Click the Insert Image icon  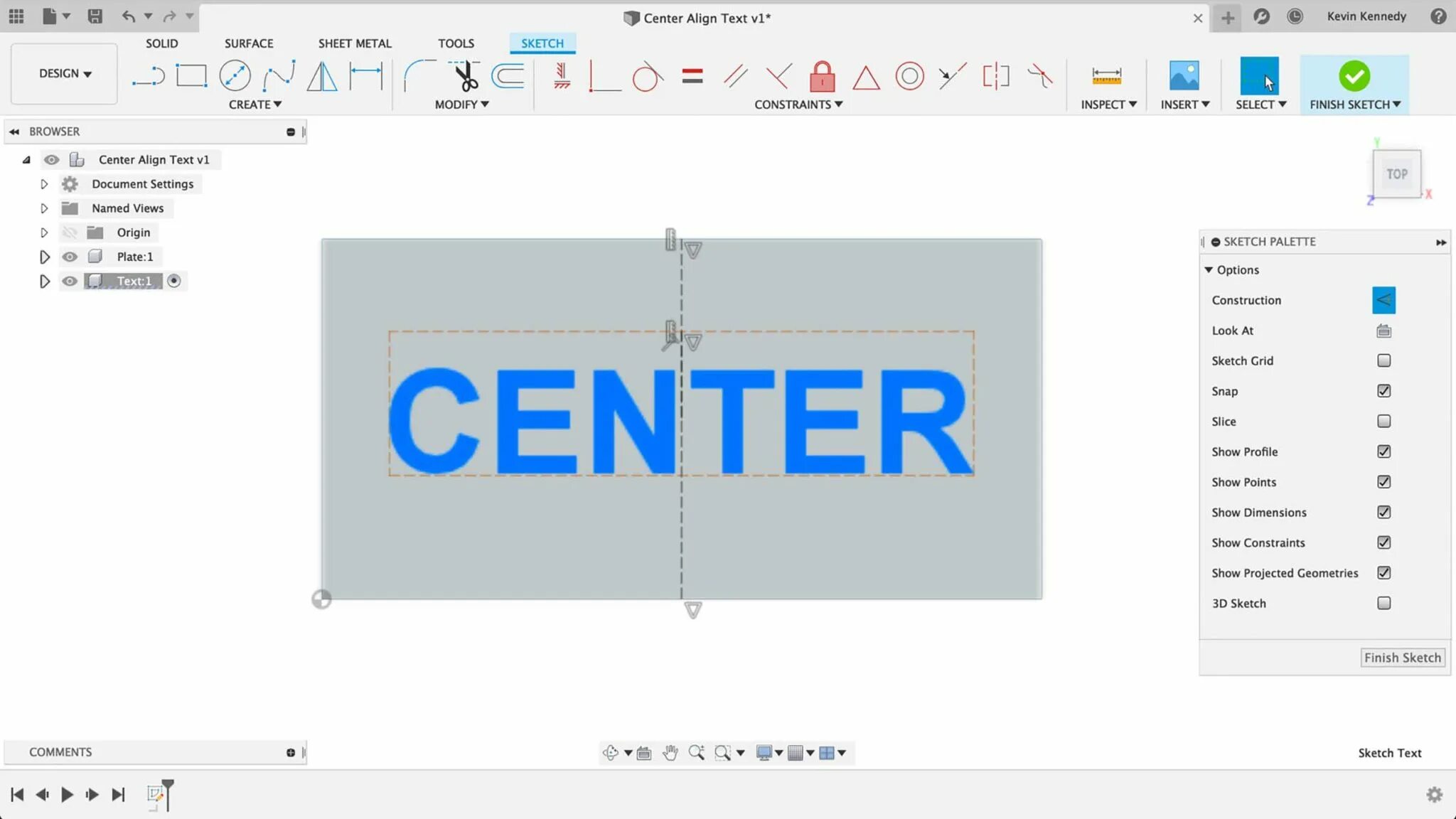[x=1184, y=76]
